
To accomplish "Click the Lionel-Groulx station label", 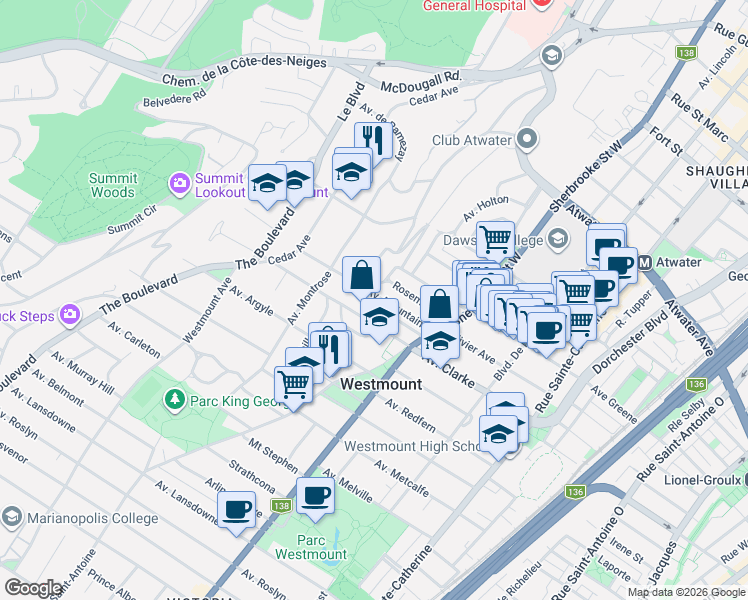I will point(702,480).
